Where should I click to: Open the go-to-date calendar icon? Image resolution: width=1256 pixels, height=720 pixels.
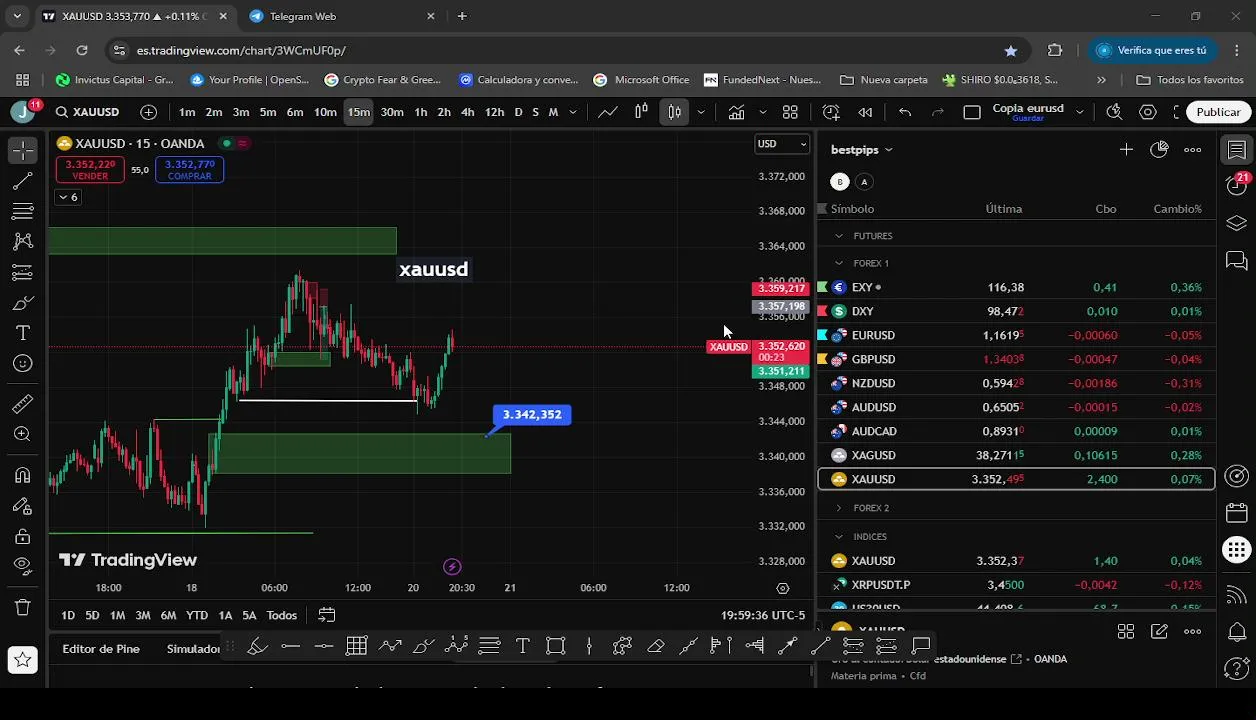(x=327, y=615)
